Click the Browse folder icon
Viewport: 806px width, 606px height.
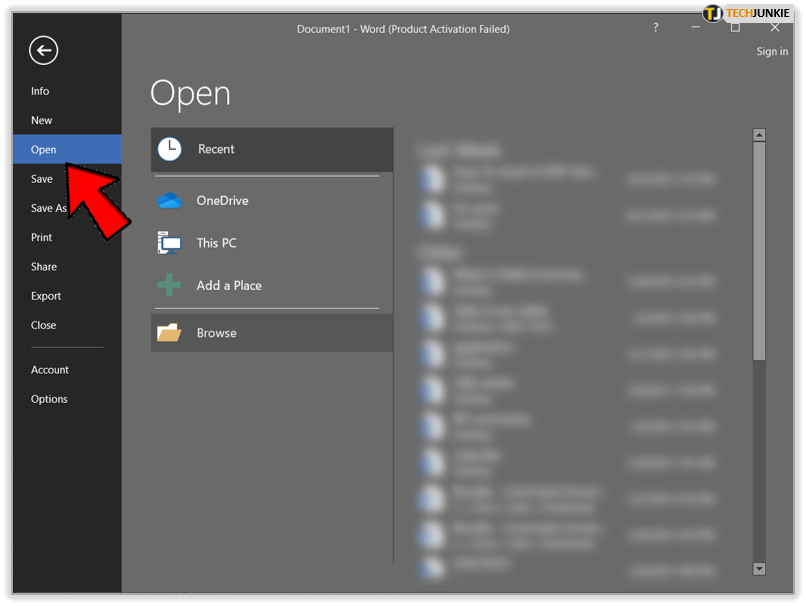tap(169, 333)
